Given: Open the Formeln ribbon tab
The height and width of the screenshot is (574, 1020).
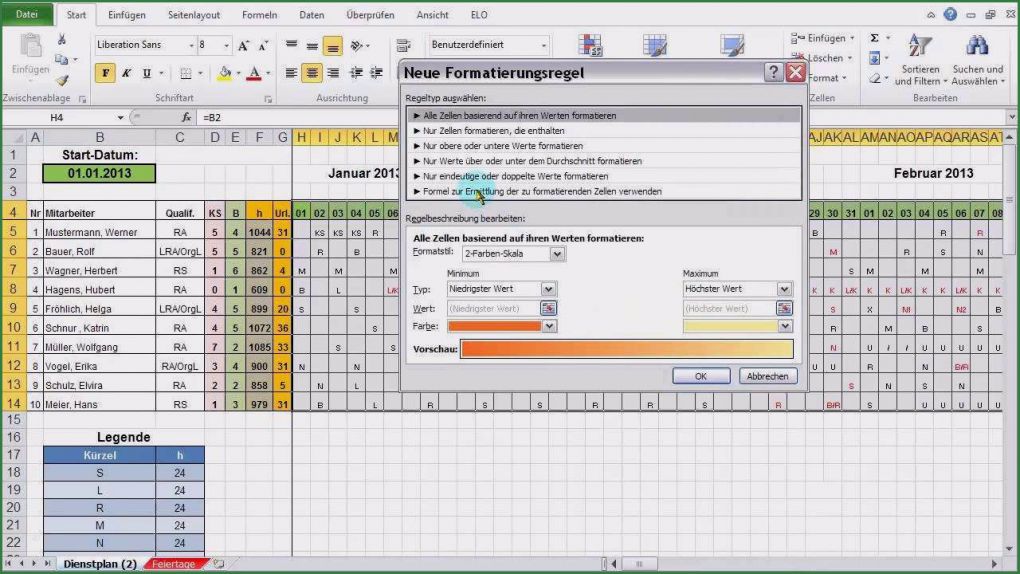Looking at the screenshot, I should click(x=259, y=15).
